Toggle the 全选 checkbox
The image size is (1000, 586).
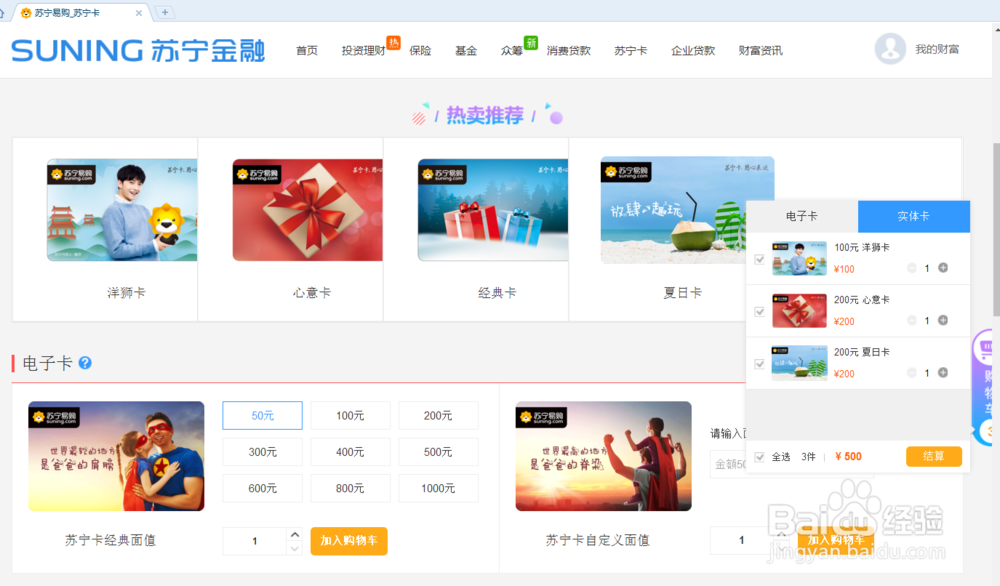(x=759, y=457)
